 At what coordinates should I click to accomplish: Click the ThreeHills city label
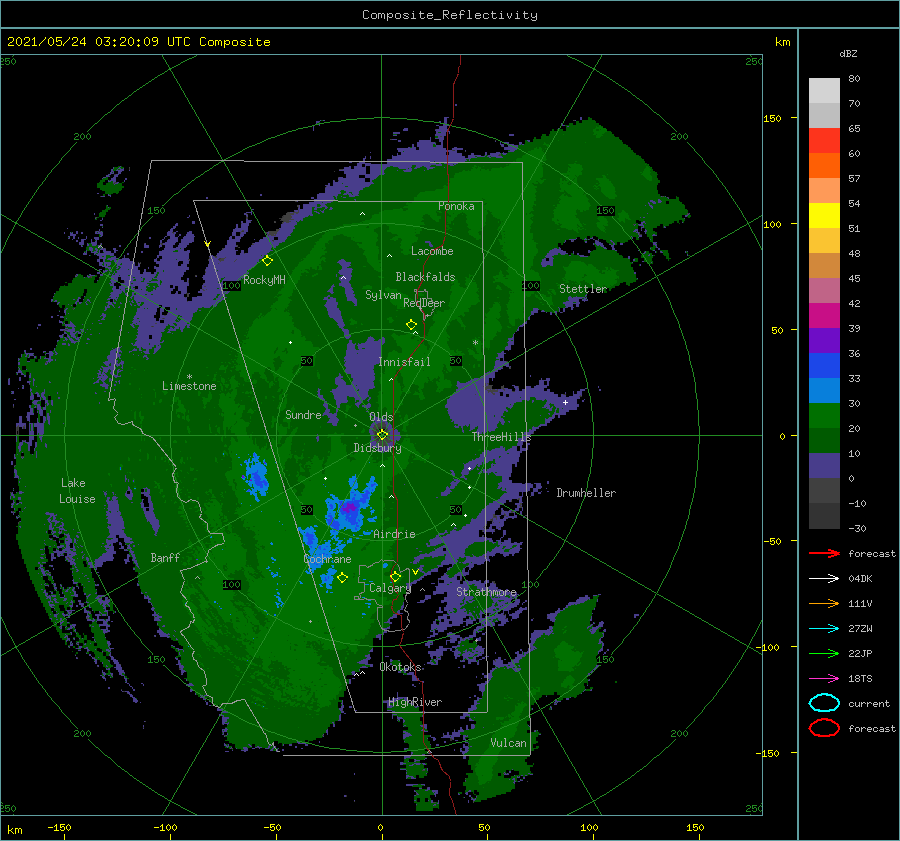pyautogui.click(x=502, y=437)
